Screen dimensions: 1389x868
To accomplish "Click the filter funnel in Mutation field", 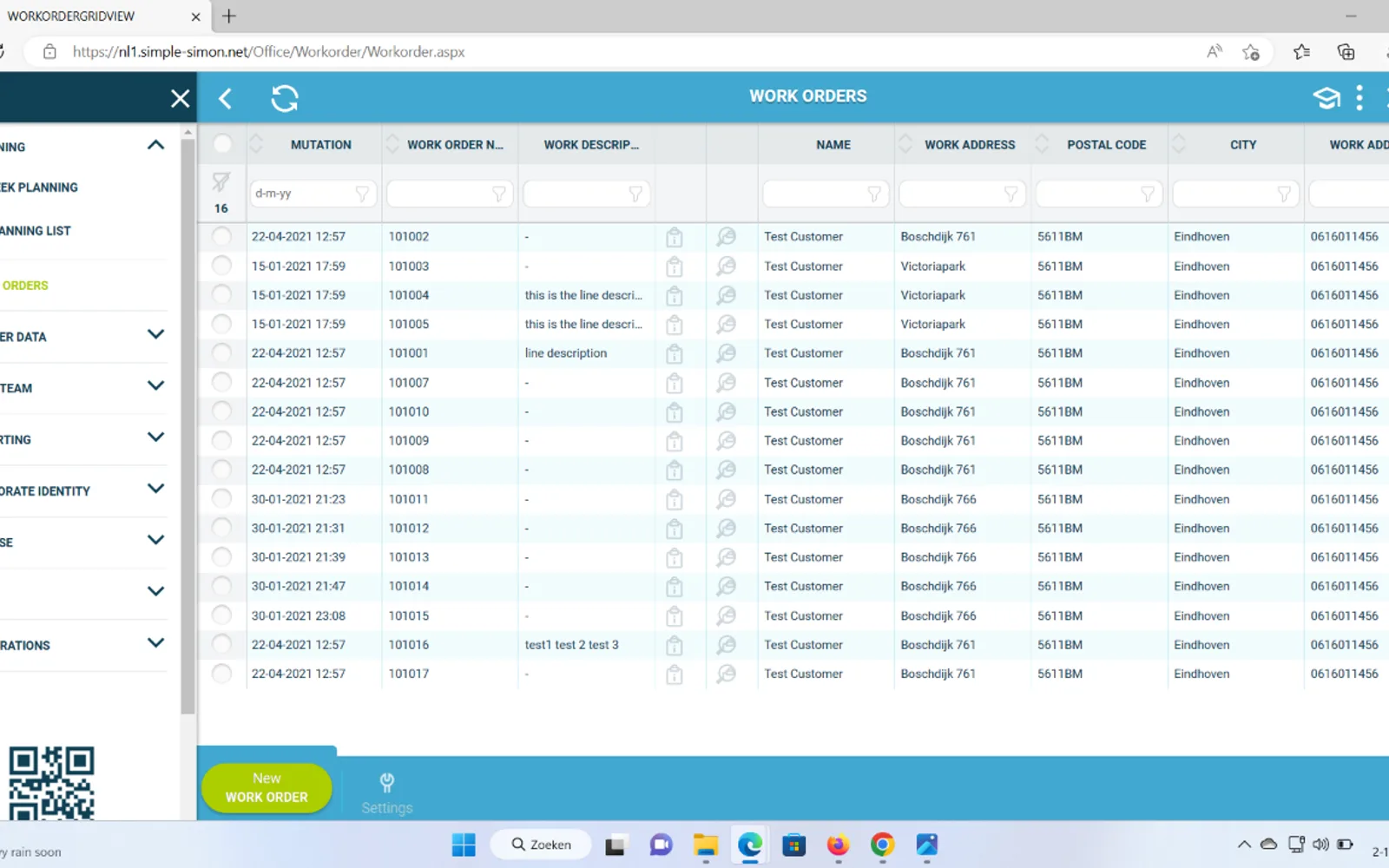I will (362, 194).
